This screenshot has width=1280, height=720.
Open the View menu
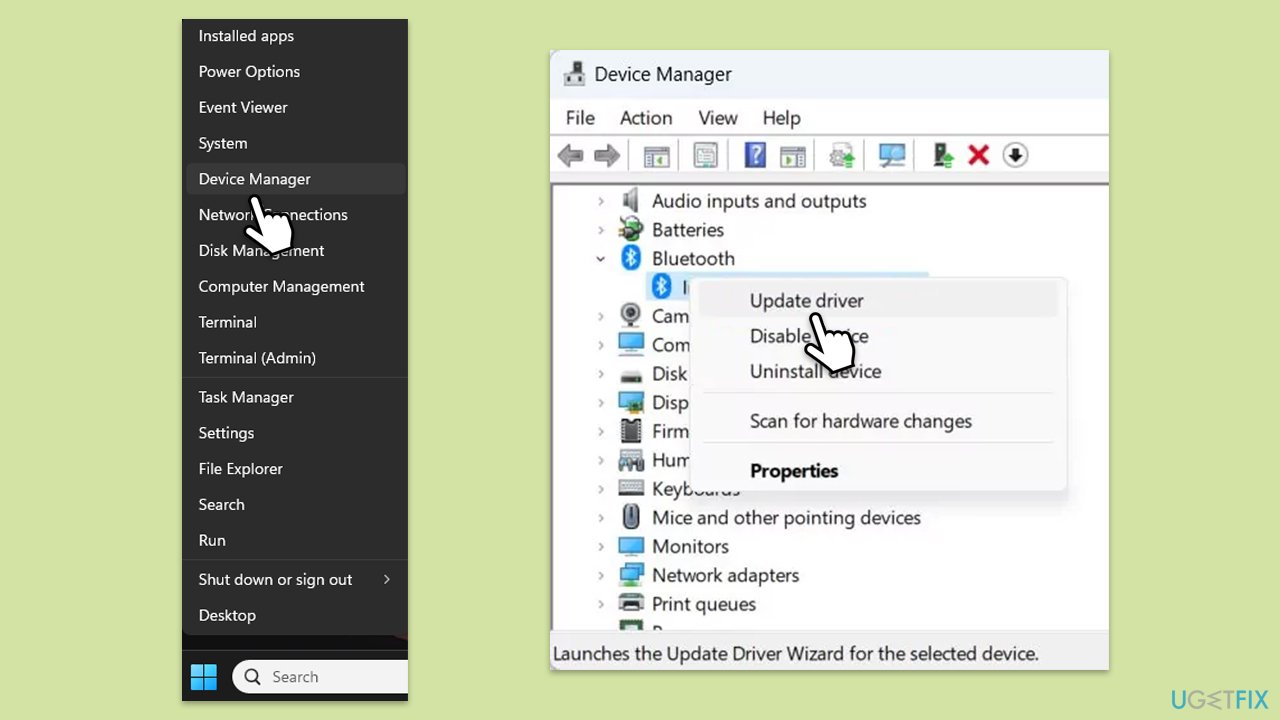click(718, 118)
